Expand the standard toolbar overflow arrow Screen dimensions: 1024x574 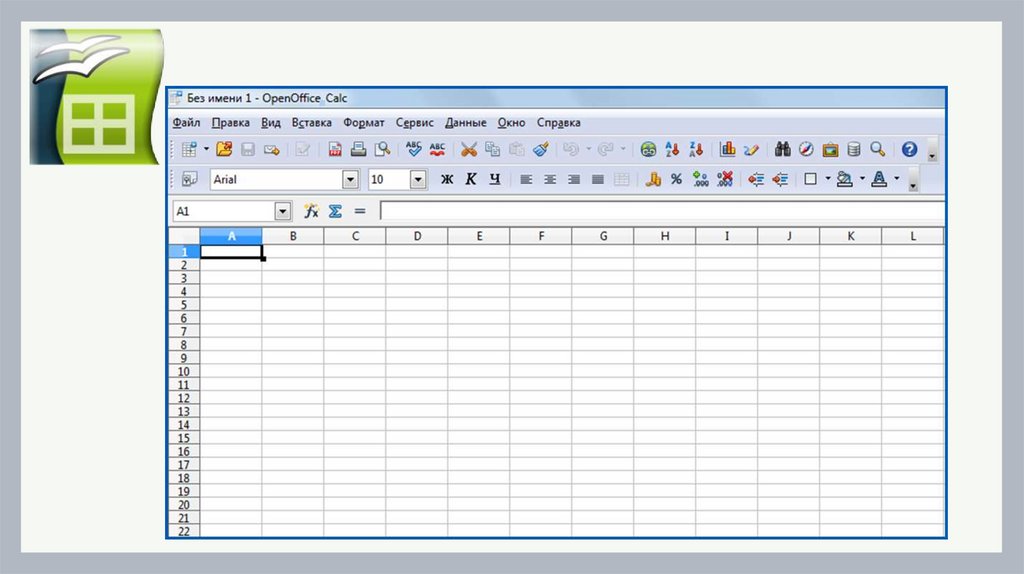pos(933,150)
